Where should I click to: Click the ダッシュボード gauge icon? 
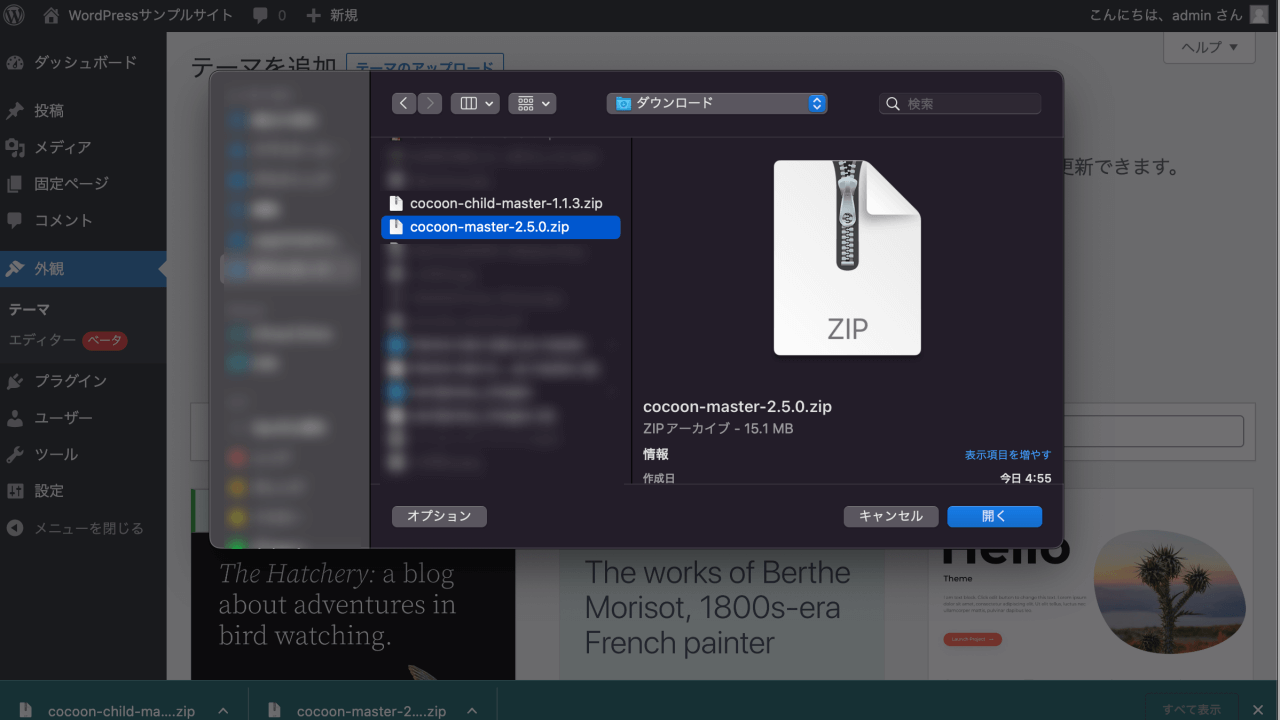pyautogui.click(x=15, y=62)
